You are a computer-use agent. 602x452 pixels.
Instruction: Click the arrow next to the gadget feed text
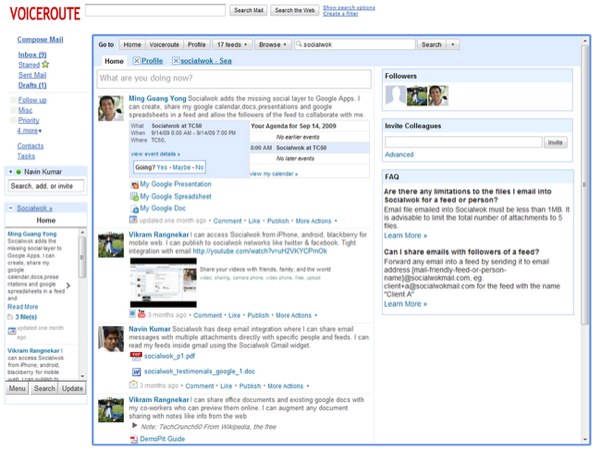(68, 285)
